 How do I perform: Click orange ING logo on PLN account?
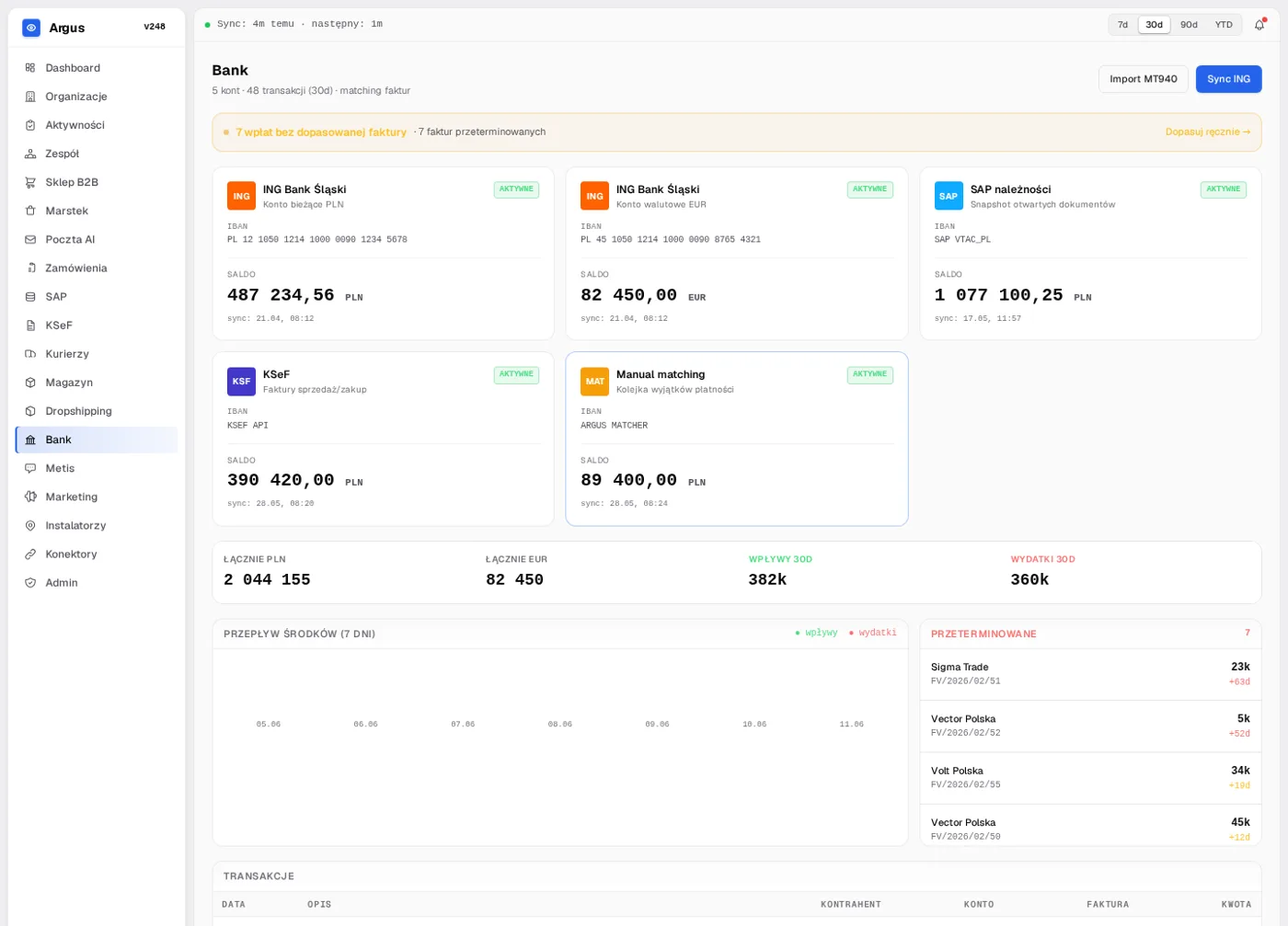(x=241, y=196)
